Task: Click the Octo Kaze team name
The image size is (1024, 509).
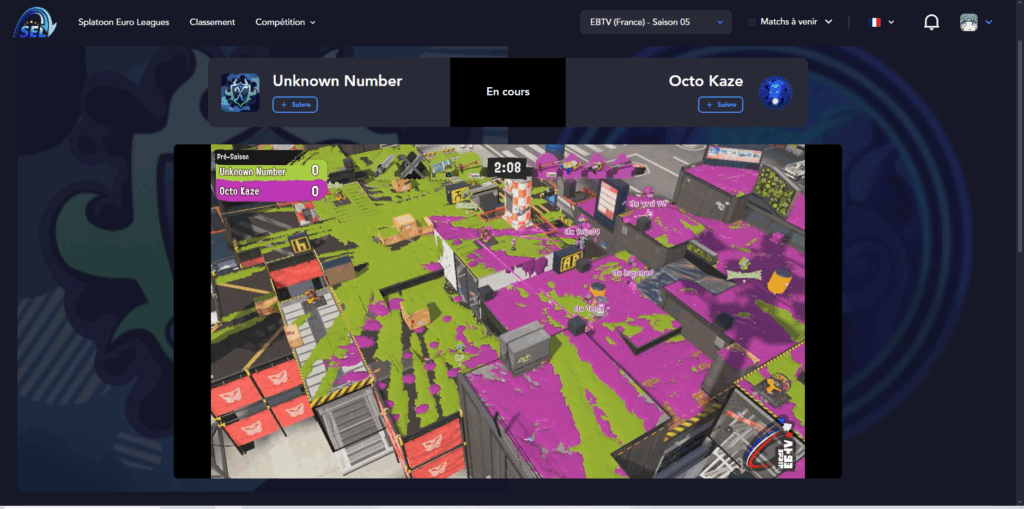Action: pyautogui.click(x=705, y=81)
